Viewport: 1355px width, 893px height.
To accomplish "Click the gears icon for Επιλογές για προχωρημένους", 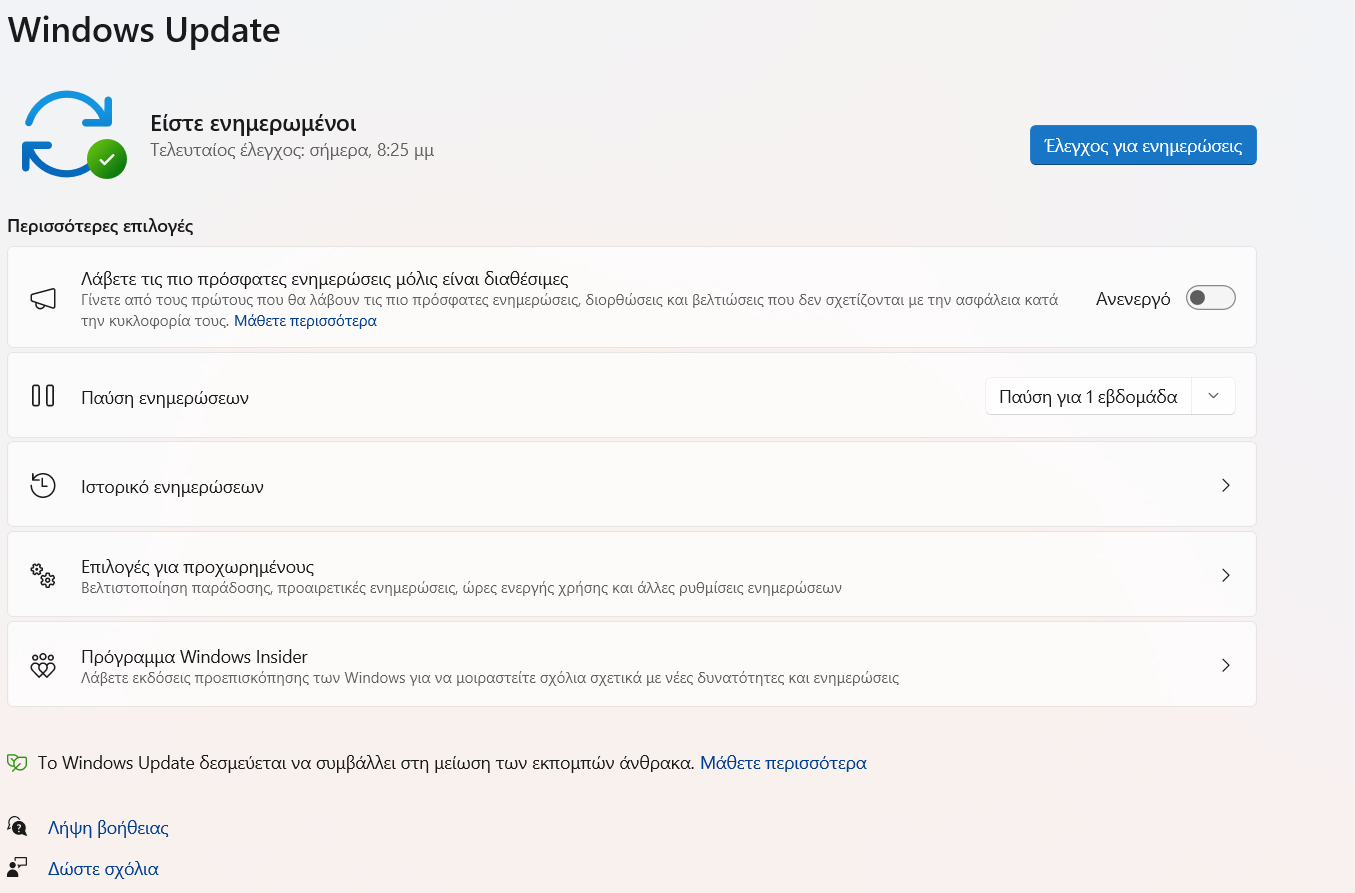I will (x=43, y=576).
